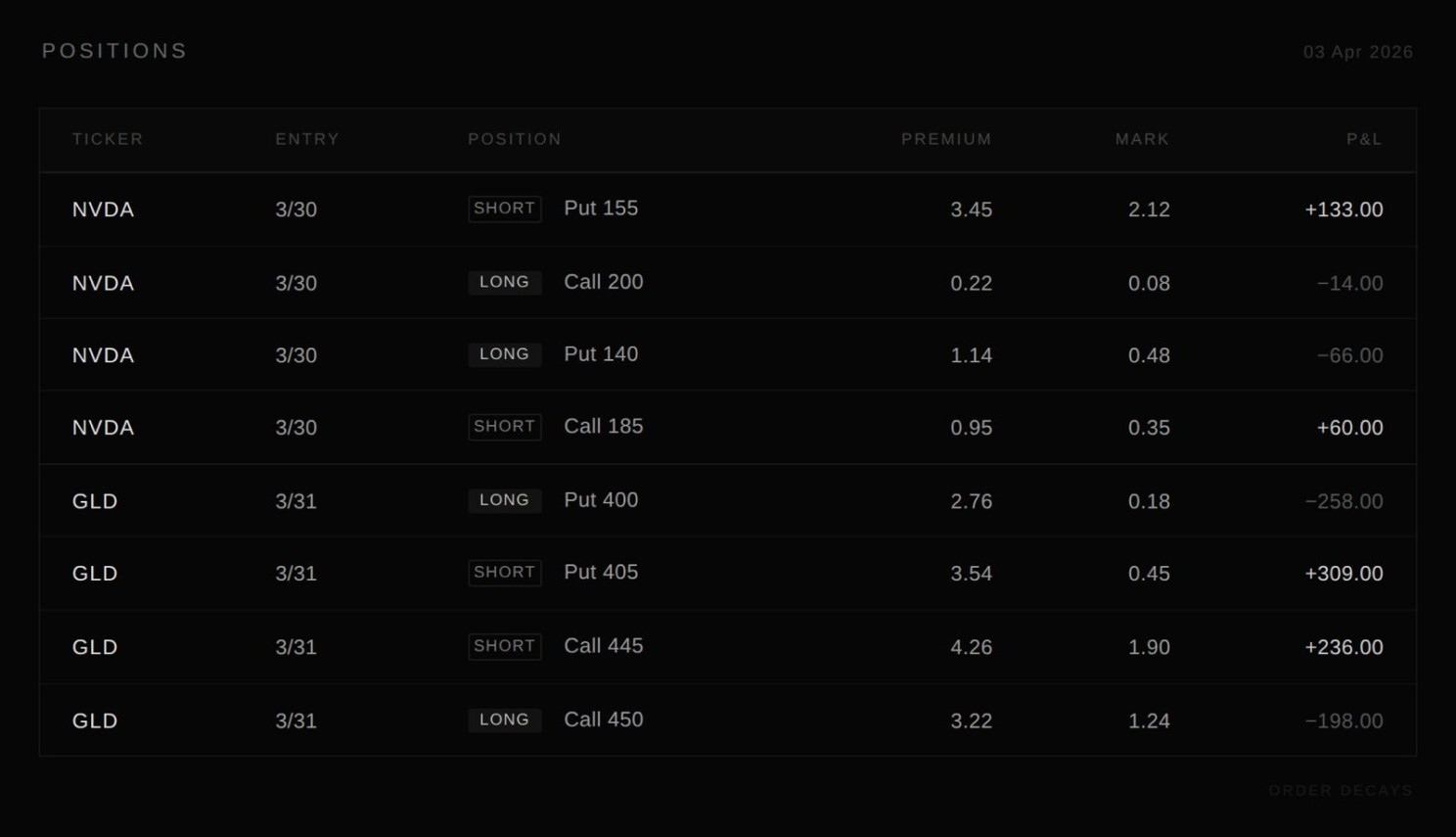This screenshot has width=1456, height=837.
Task: Click the MARK column header
Action: 1142,139
